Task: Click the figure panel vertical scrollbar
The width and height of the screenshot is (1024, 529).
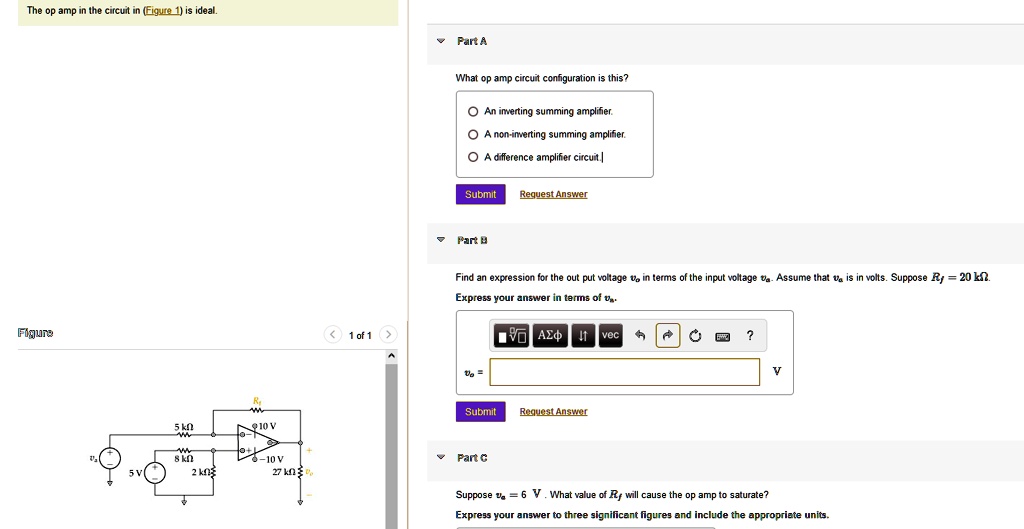Action: 391,444
